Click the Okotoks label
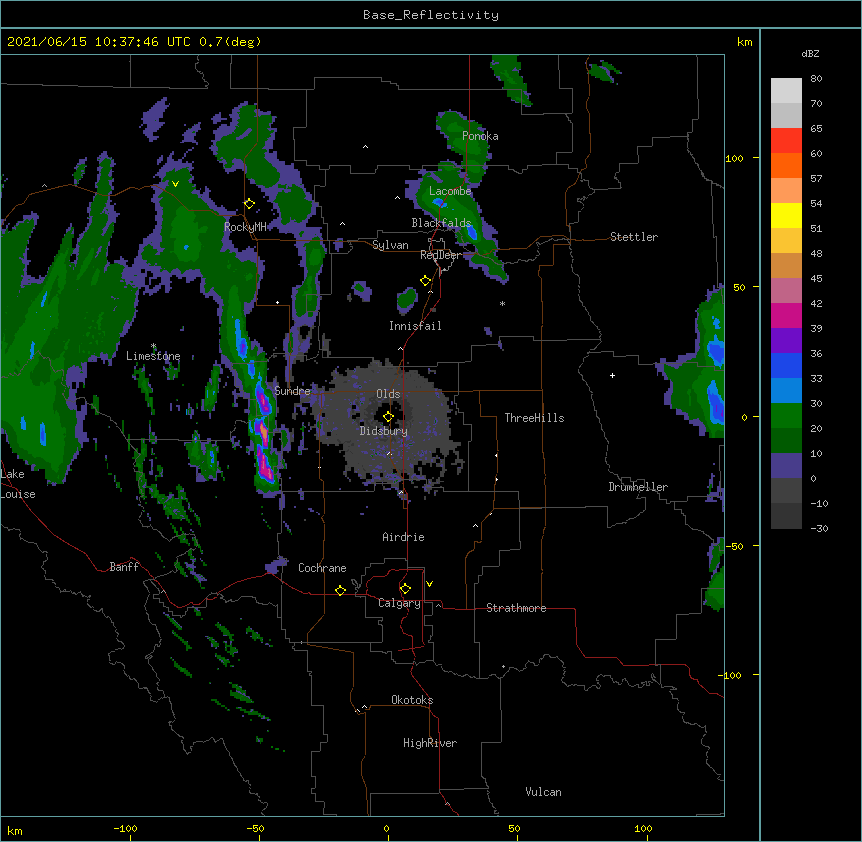Image resolution: width=862 pixels, height=842 pixels. [x=412, y=700]
